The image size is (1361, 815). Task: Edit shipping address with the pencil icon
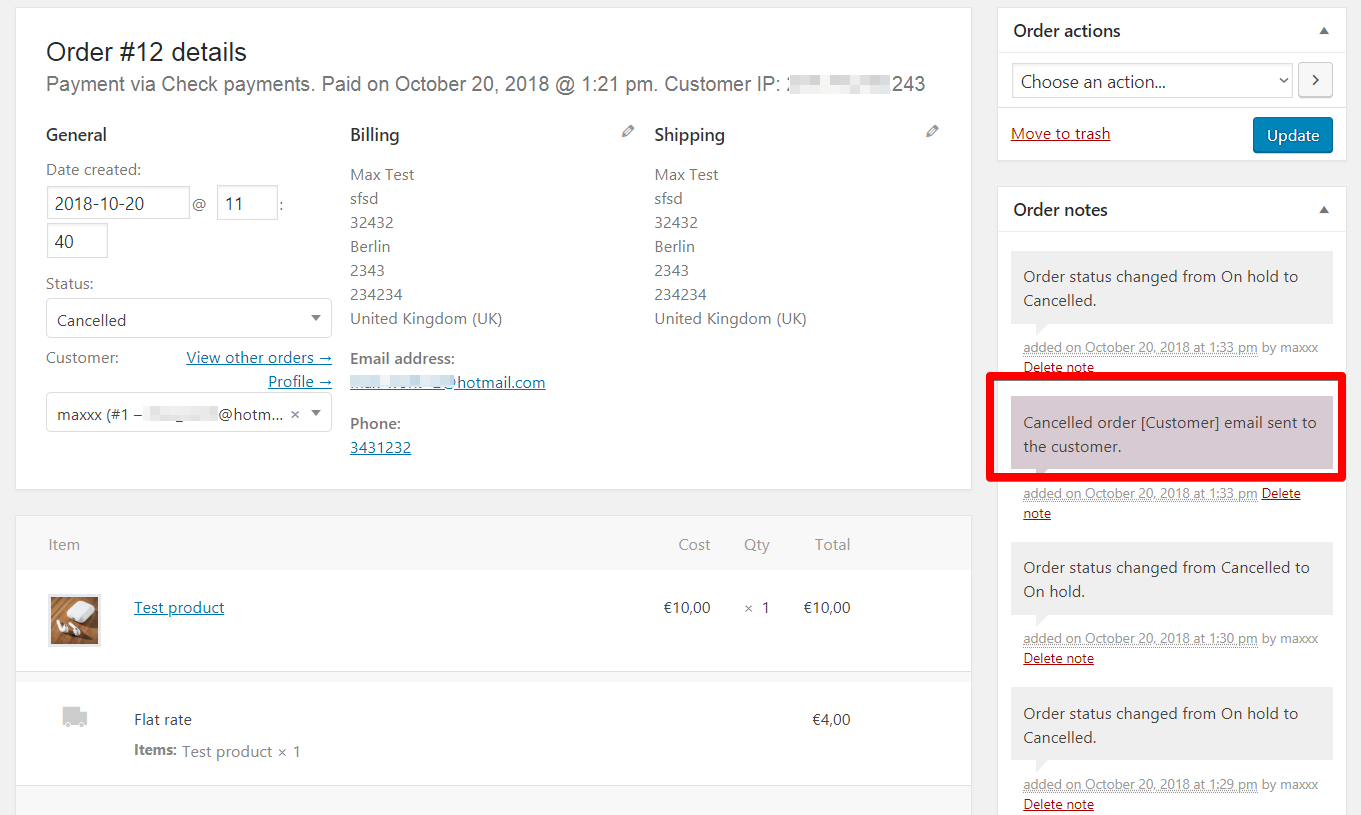[932, 131]
